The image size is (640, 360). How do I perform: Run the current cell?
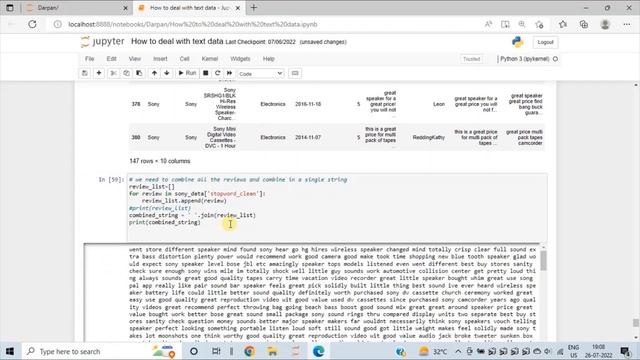coord(187,73)
